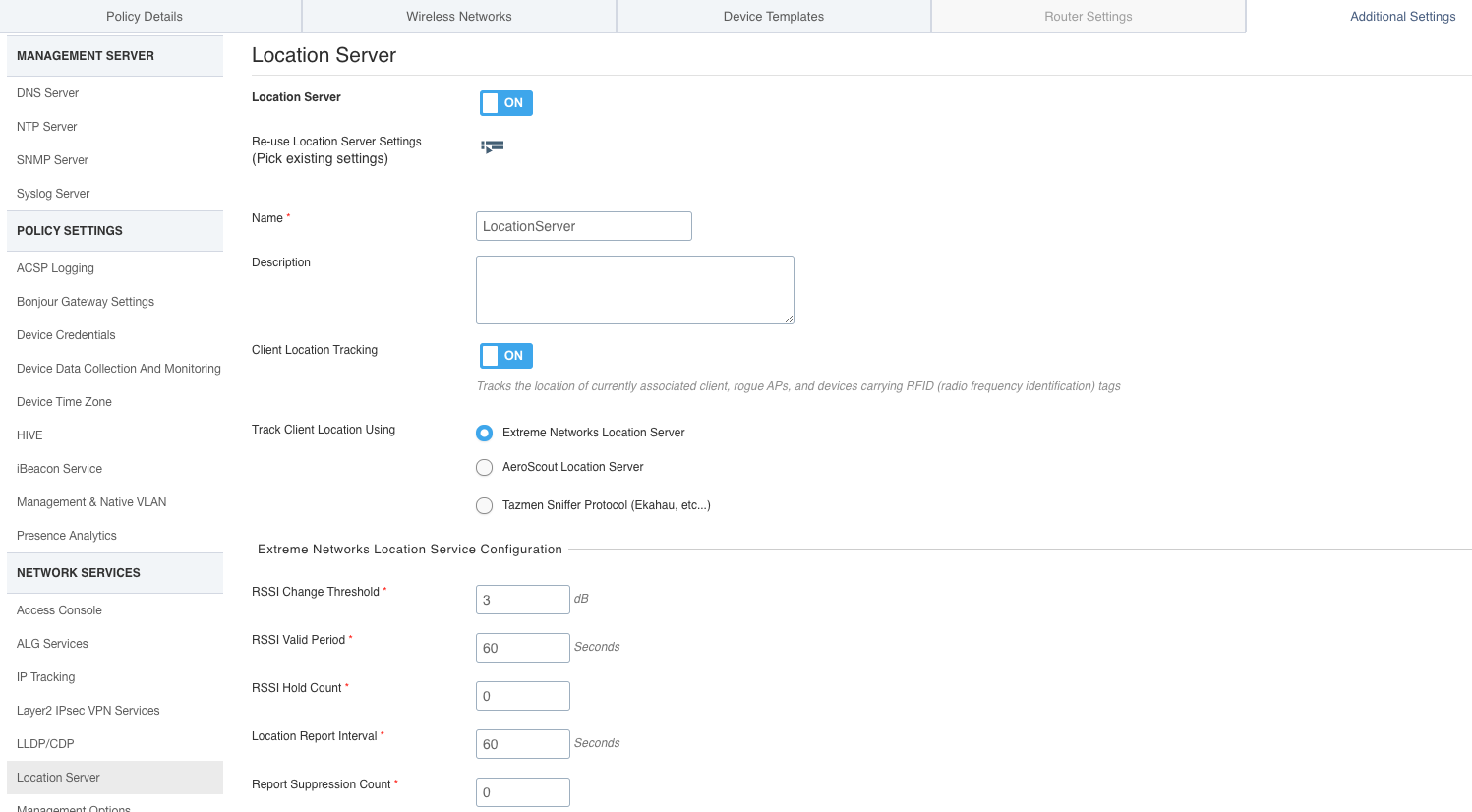Click the POLICY SETTINGS section header
This screenshot has height=812, width=1472.
[115, 231]
